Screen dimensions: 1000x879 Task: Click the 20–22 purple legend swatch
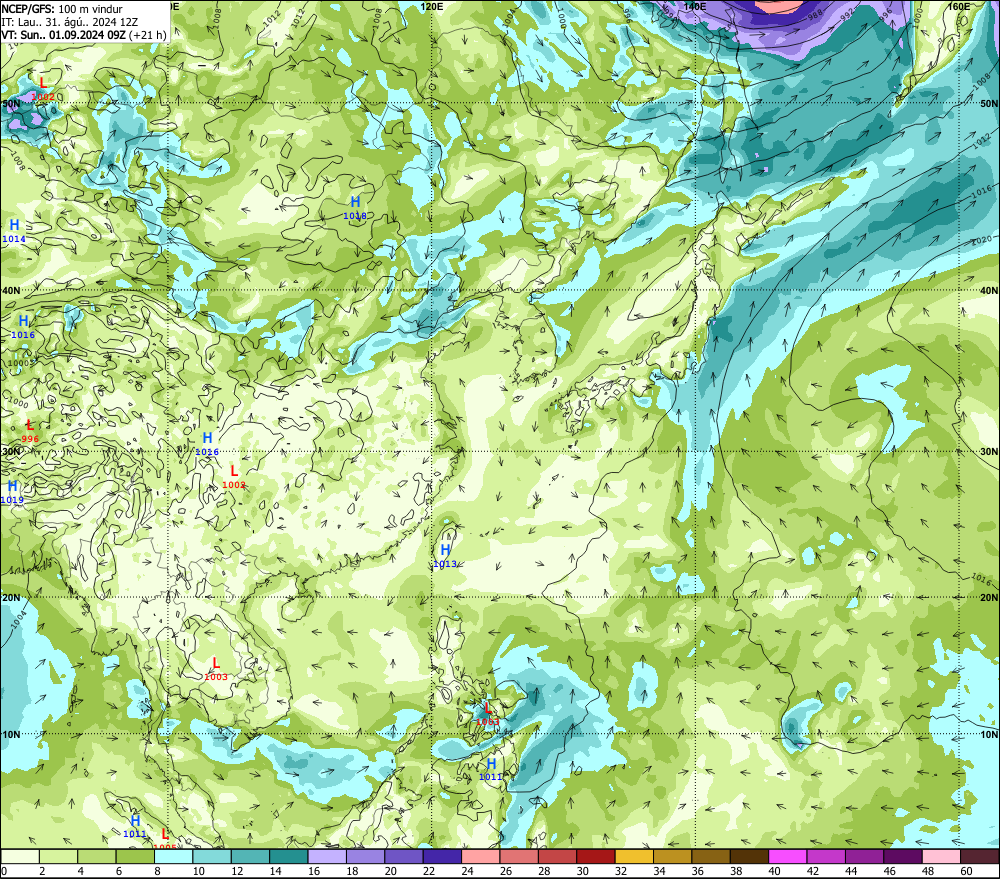click(404, 856)
